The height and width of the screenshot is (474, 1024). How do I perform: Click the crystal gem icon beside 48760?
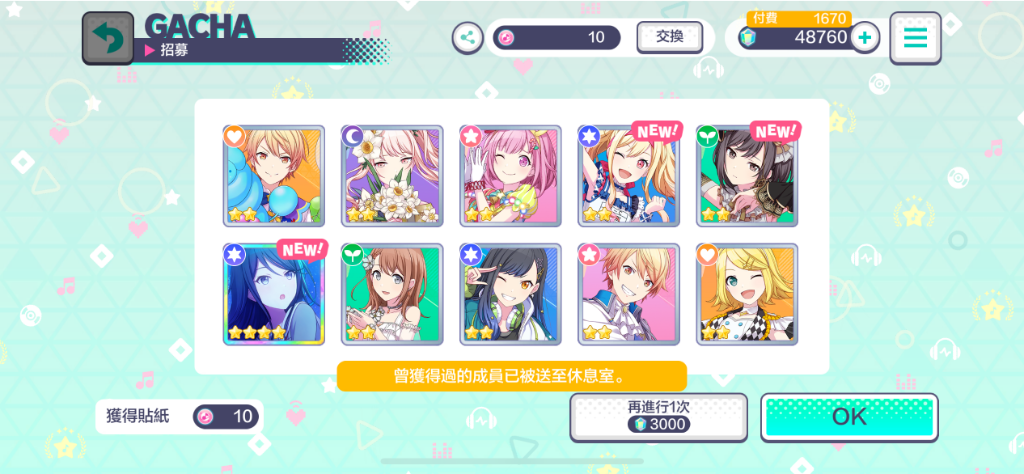click(x=747, y=38)
